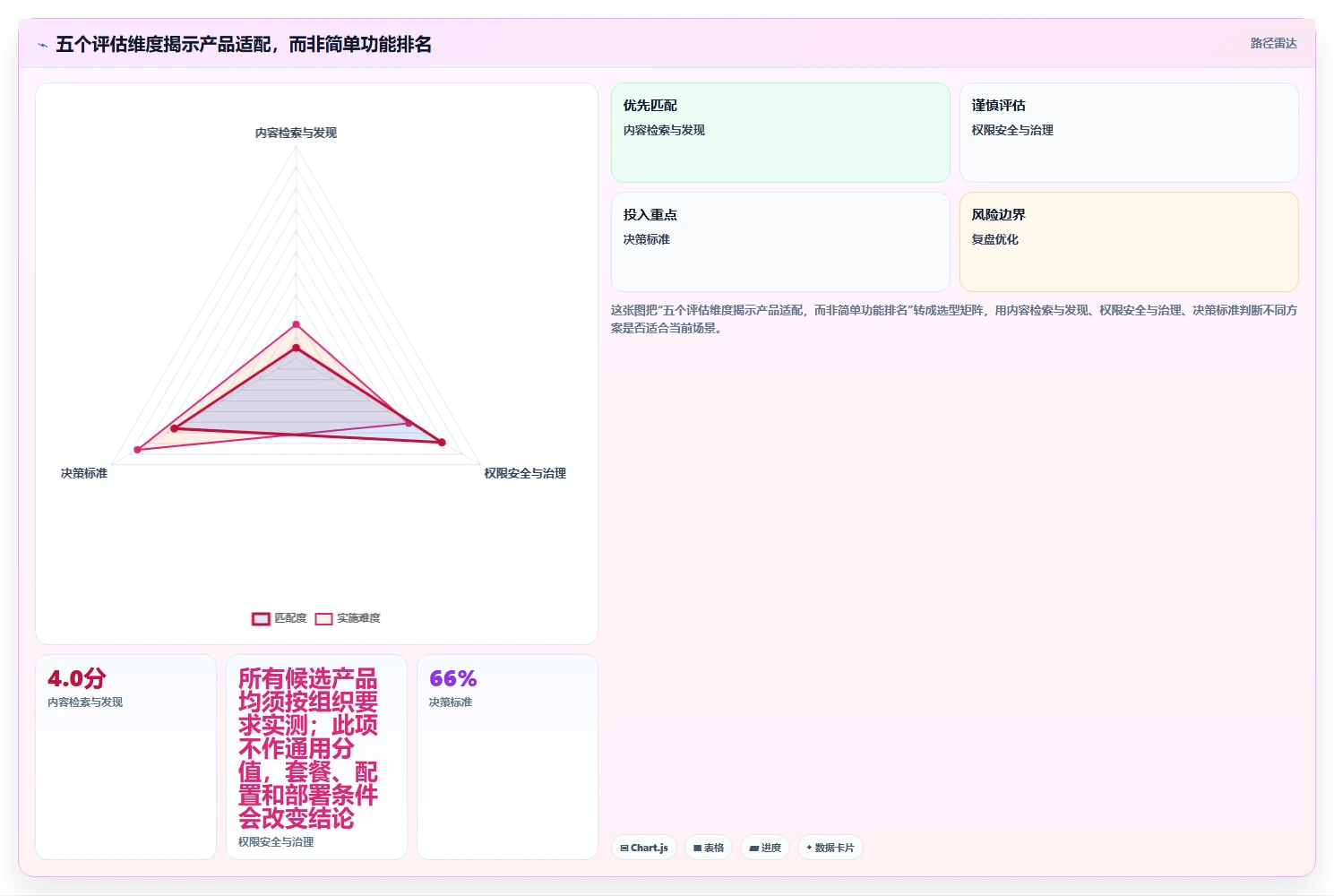Toggle the 实施难度 legend swatch
This screenshot has width=1334, height=896.
coord(323,618)
